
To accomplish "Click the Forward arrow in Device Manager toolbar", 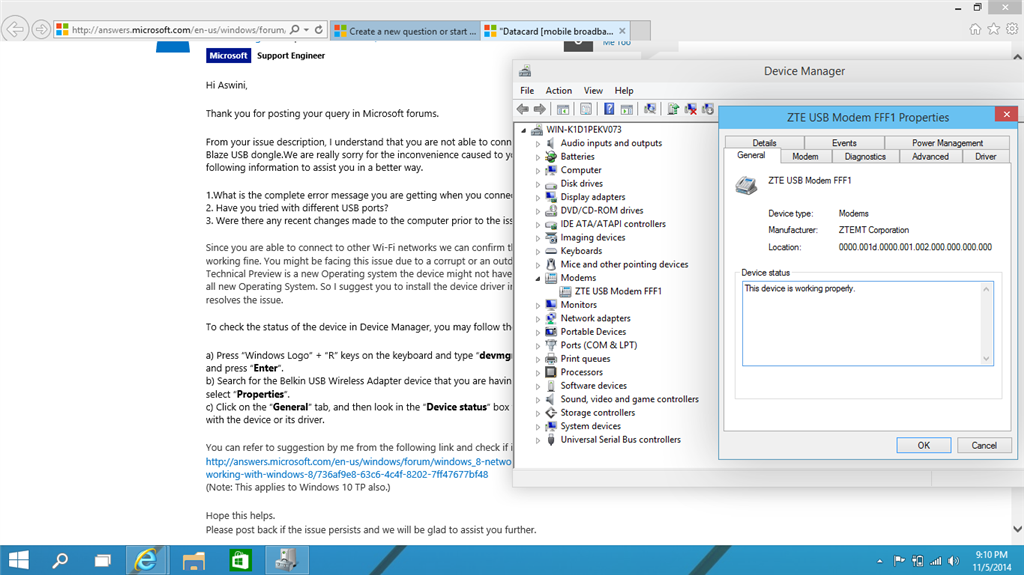I will (539, 109).
